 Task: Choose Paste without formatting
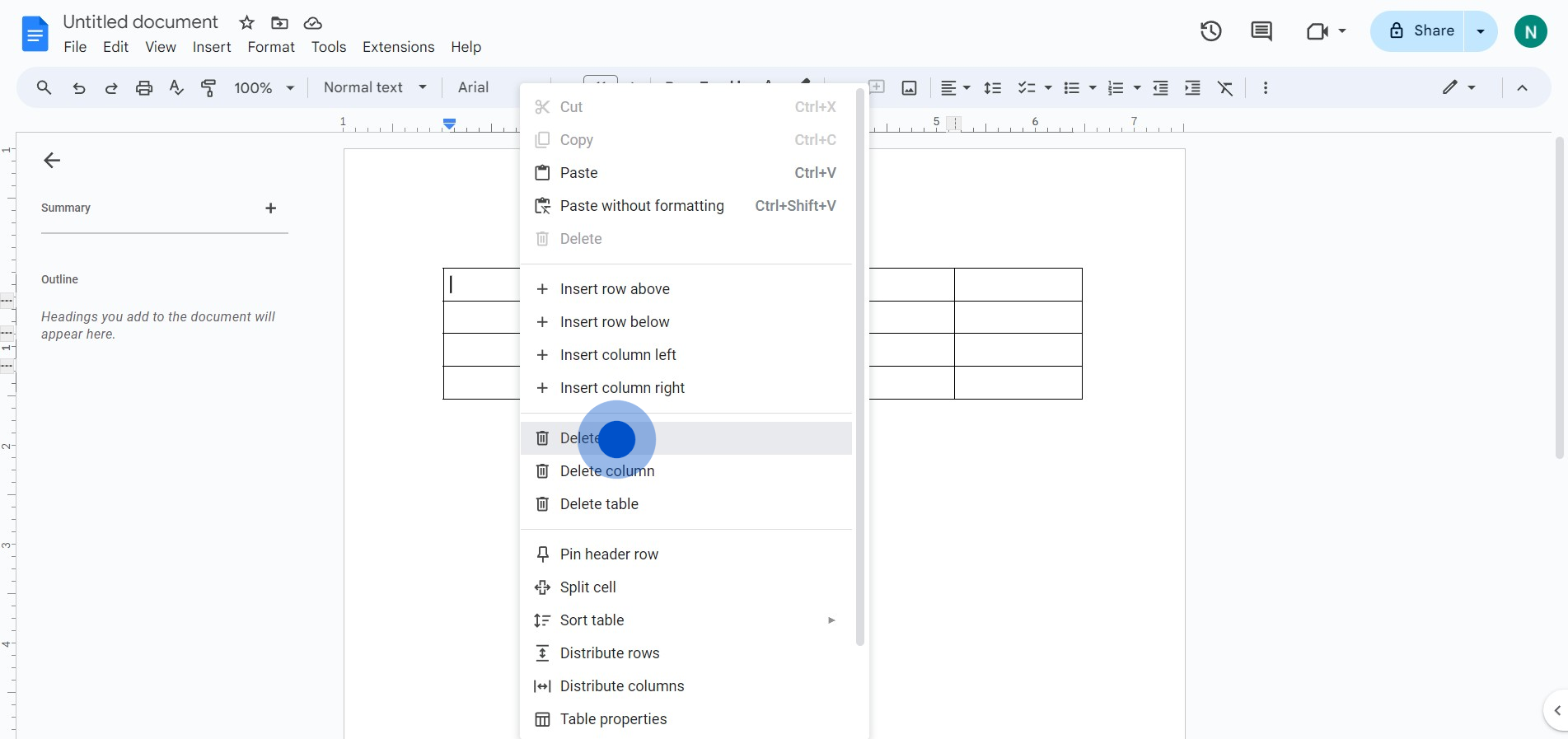tap(686, 206)
